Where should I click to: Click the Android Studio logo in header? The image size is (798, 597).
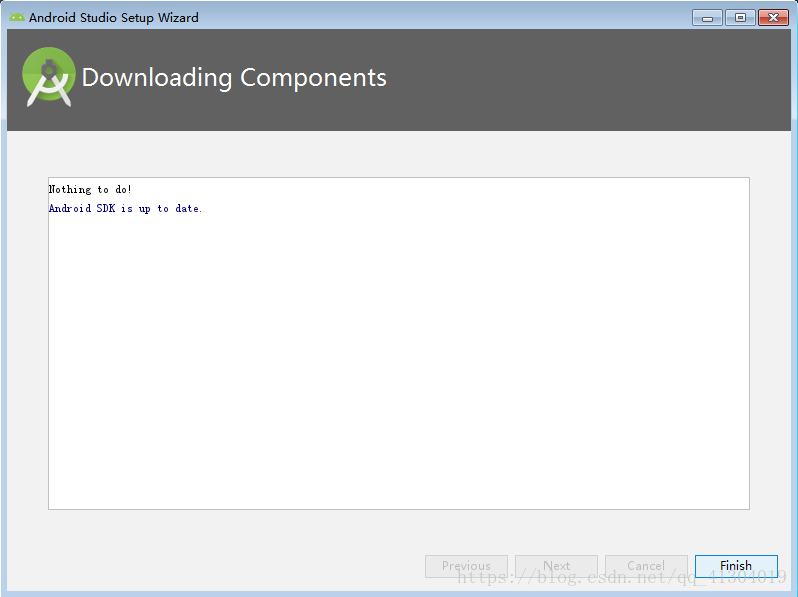[49, 77]
